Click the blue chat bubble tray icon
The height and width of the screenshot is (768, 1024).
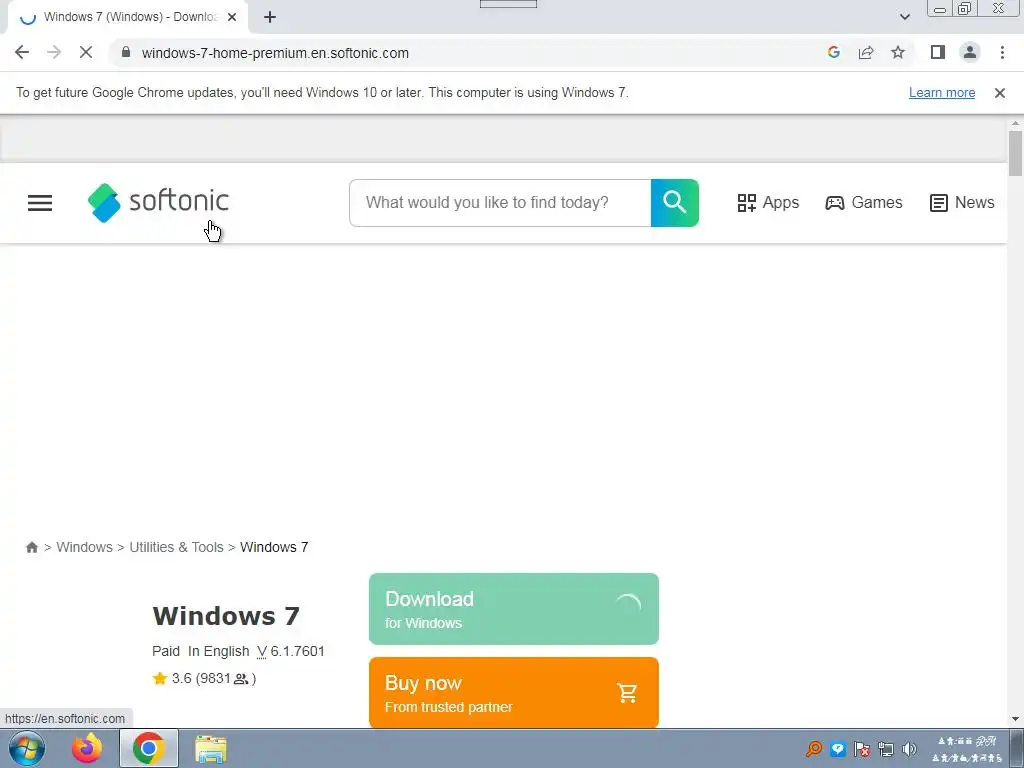(838, 749)
